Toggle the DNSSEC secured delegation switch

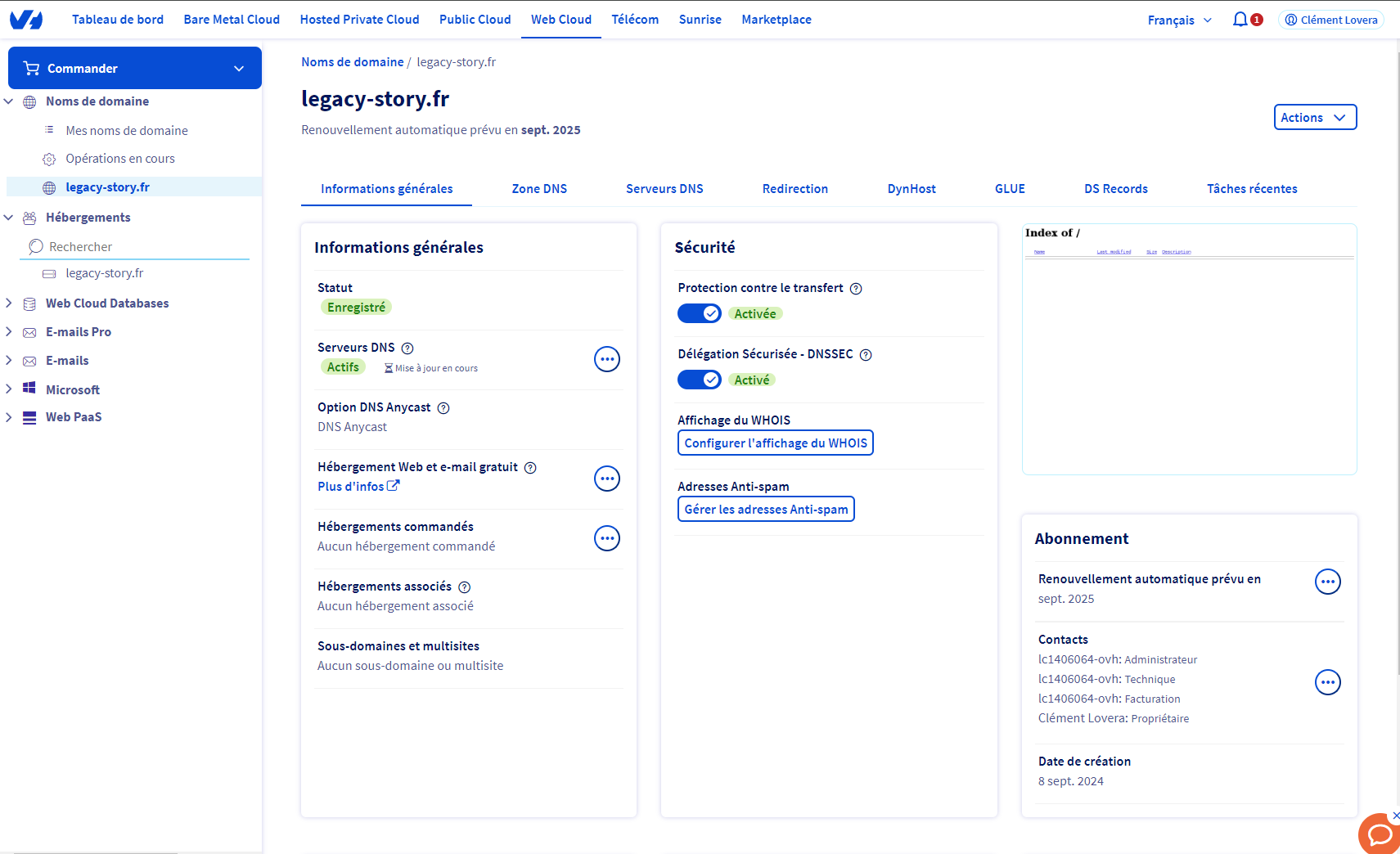[700, 380]
